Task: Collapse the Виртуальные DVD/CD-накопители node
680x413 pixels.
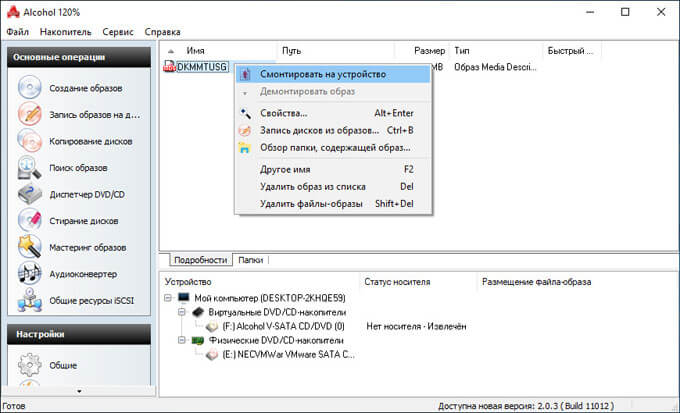Action: point(182,312)
